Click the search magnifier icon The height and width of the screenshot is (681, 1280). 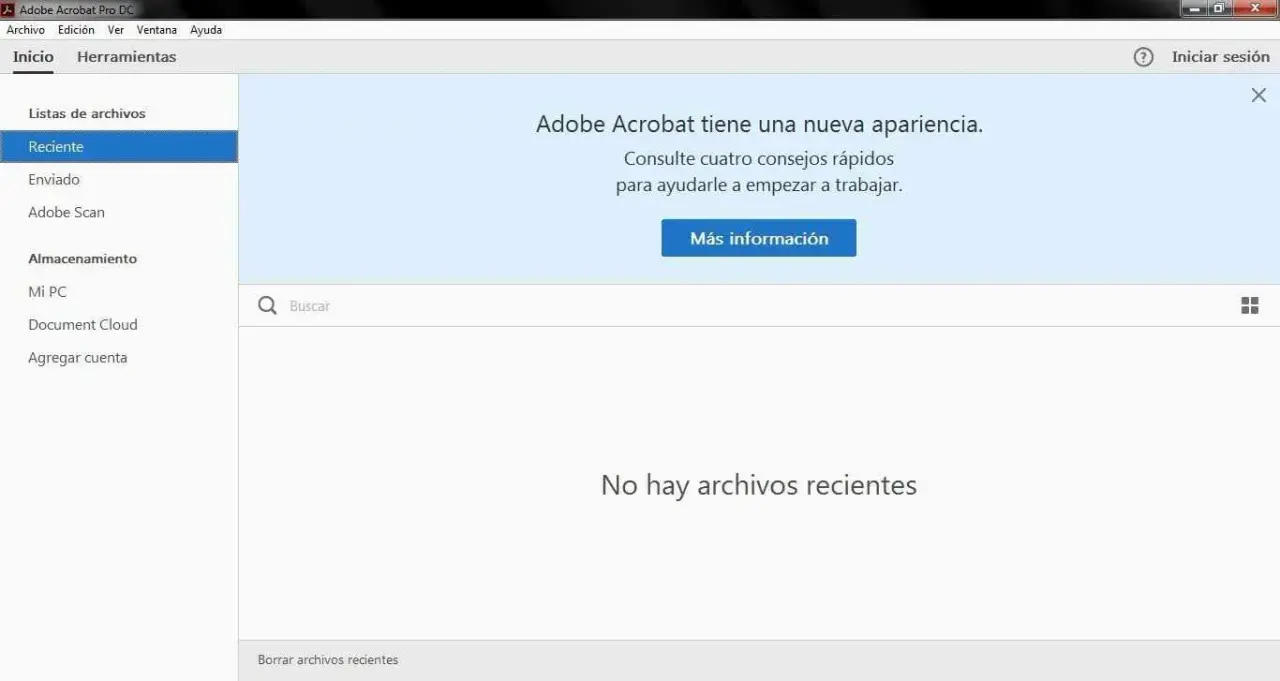267,306
